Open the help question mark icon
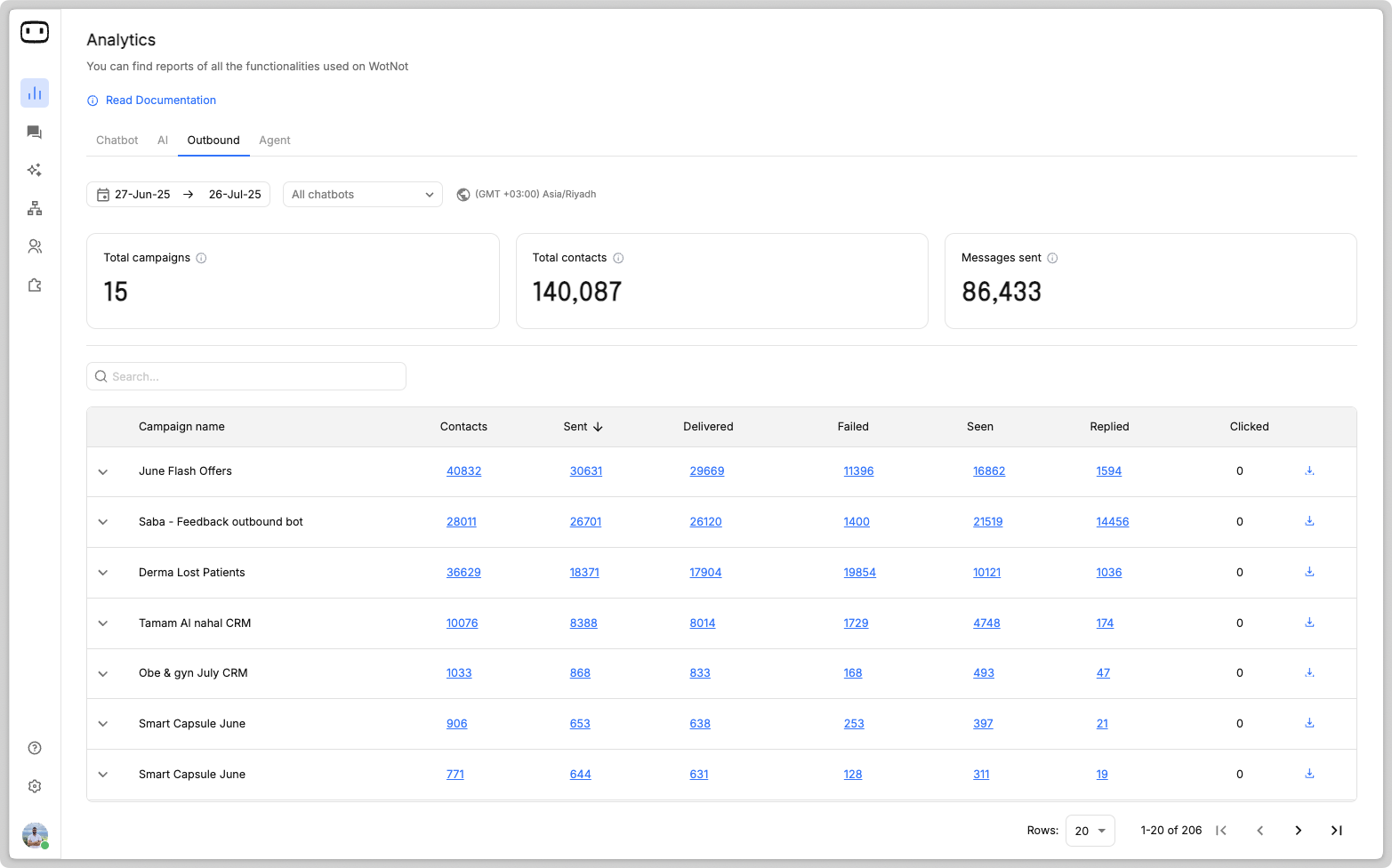 pyautogui.click(x=35, y=748)
